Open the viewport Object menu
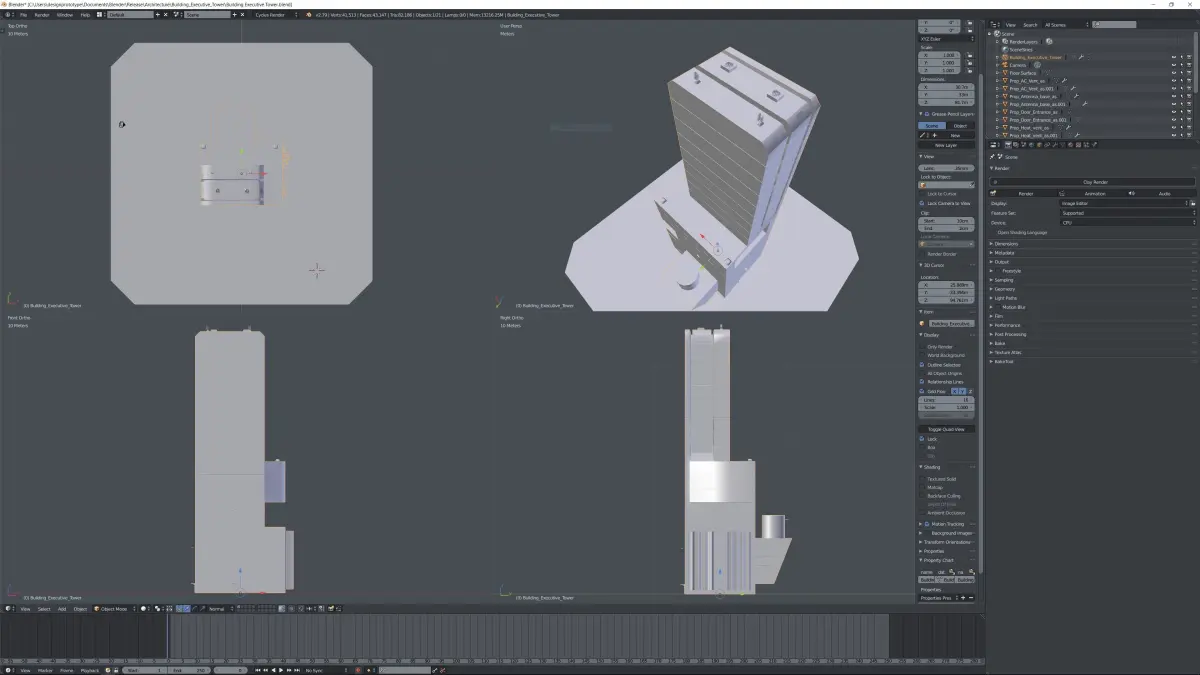 click(80, 609)
